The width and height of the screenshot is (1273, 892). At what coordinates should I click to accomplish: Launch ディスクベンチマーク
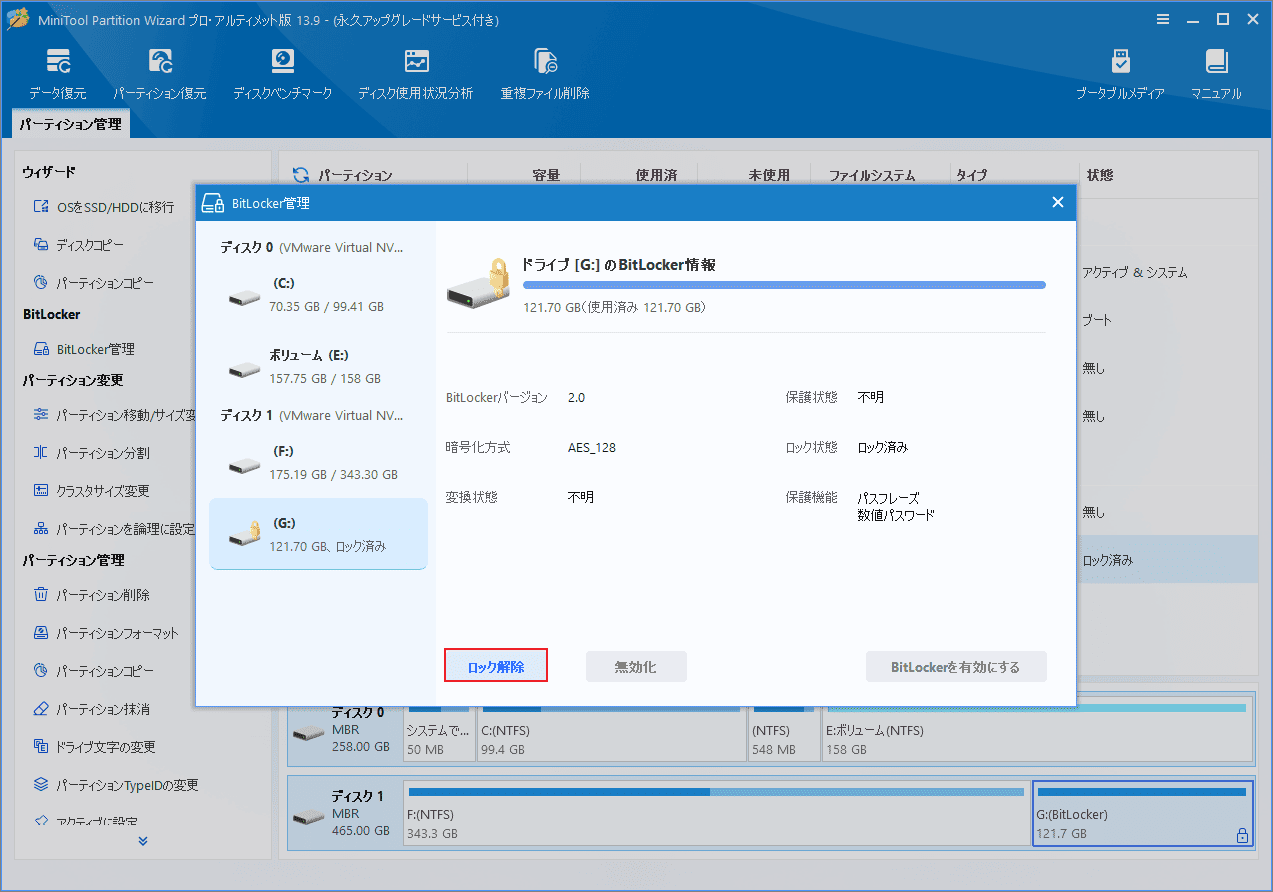coord(283,74)
